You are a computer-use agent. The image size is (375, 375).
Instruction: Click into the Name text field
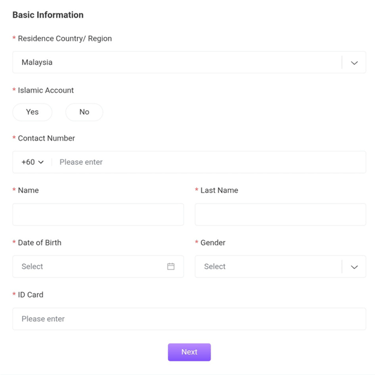pyautogui.click(x=98, y=214)
